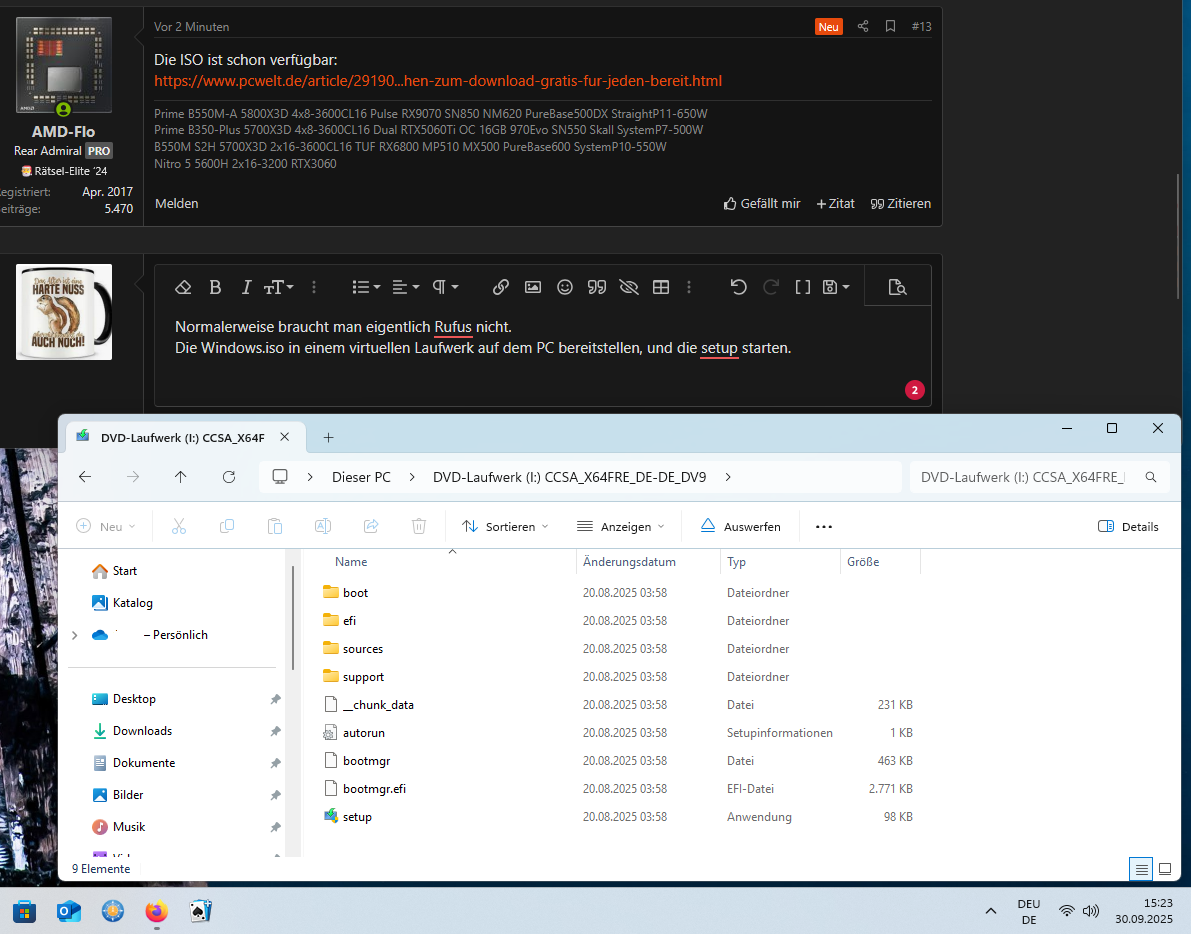Insert a quote block via editor icon
This screenshot has height=934, width=1191.
click(597, 287)
